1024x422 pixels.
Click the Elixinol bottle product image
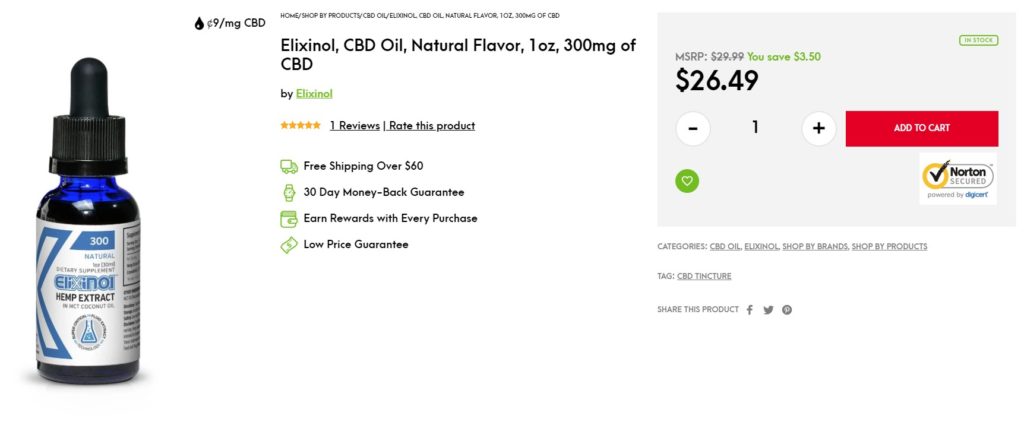click(x=89, y=222)
